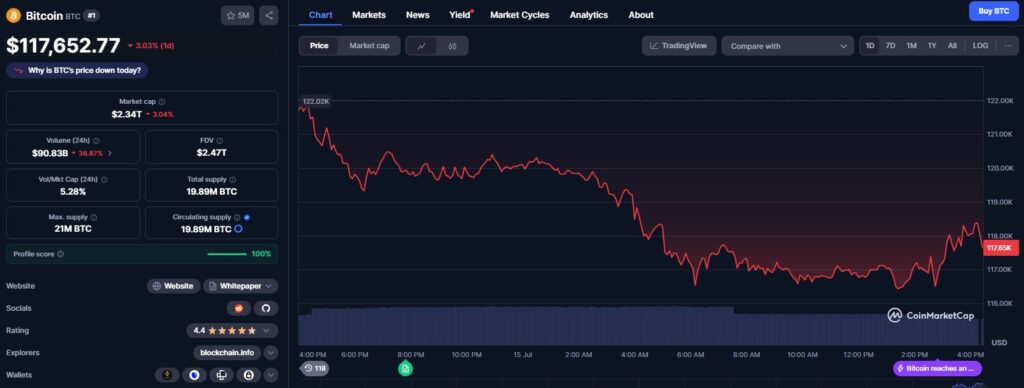Expand the 4.4 star Rating dropdown
Viewport: 1024px width, 388px height.
click(232, 331)
